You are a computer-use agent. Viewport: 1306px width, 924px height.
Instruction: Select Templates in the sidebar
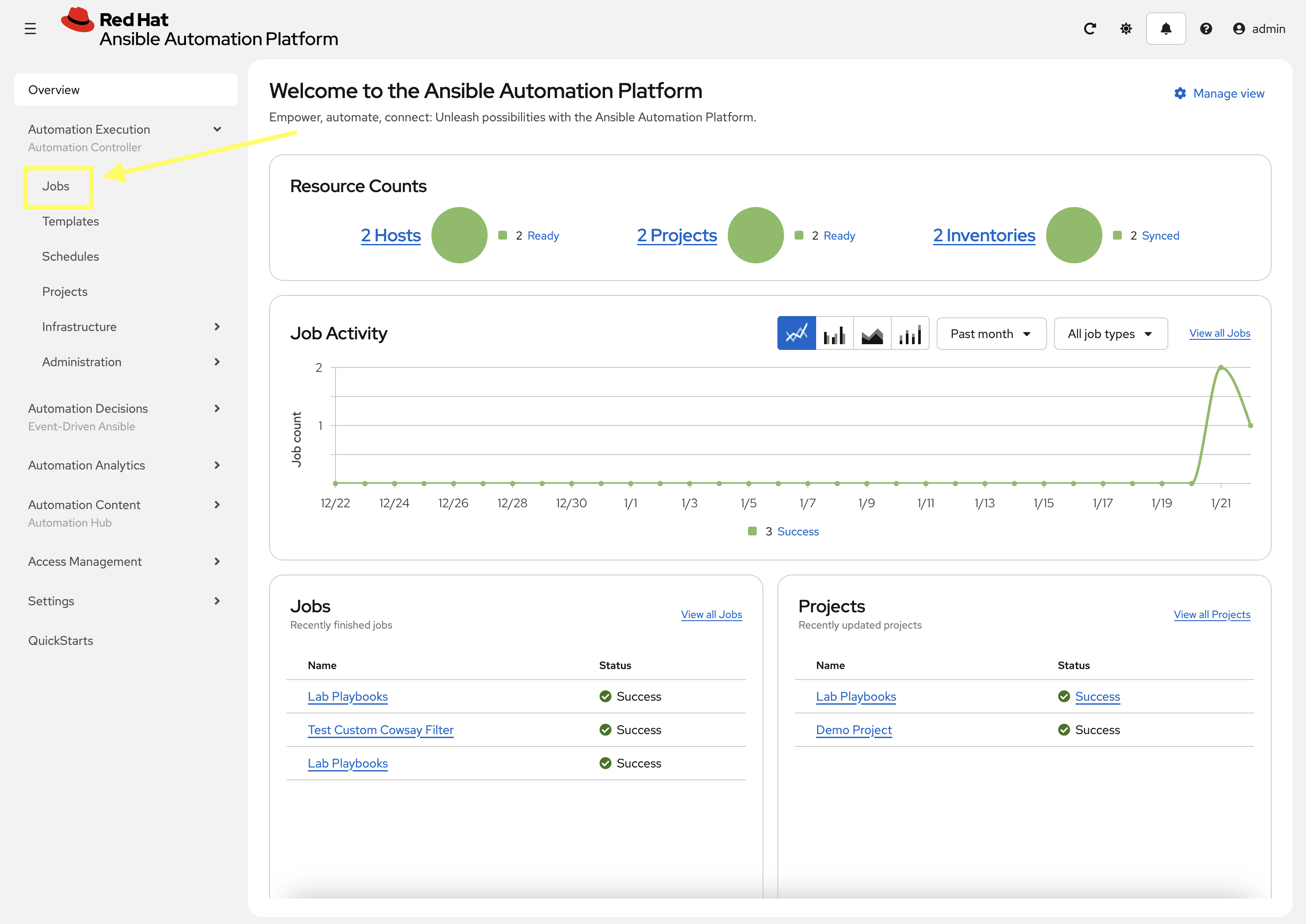(70, 221)
